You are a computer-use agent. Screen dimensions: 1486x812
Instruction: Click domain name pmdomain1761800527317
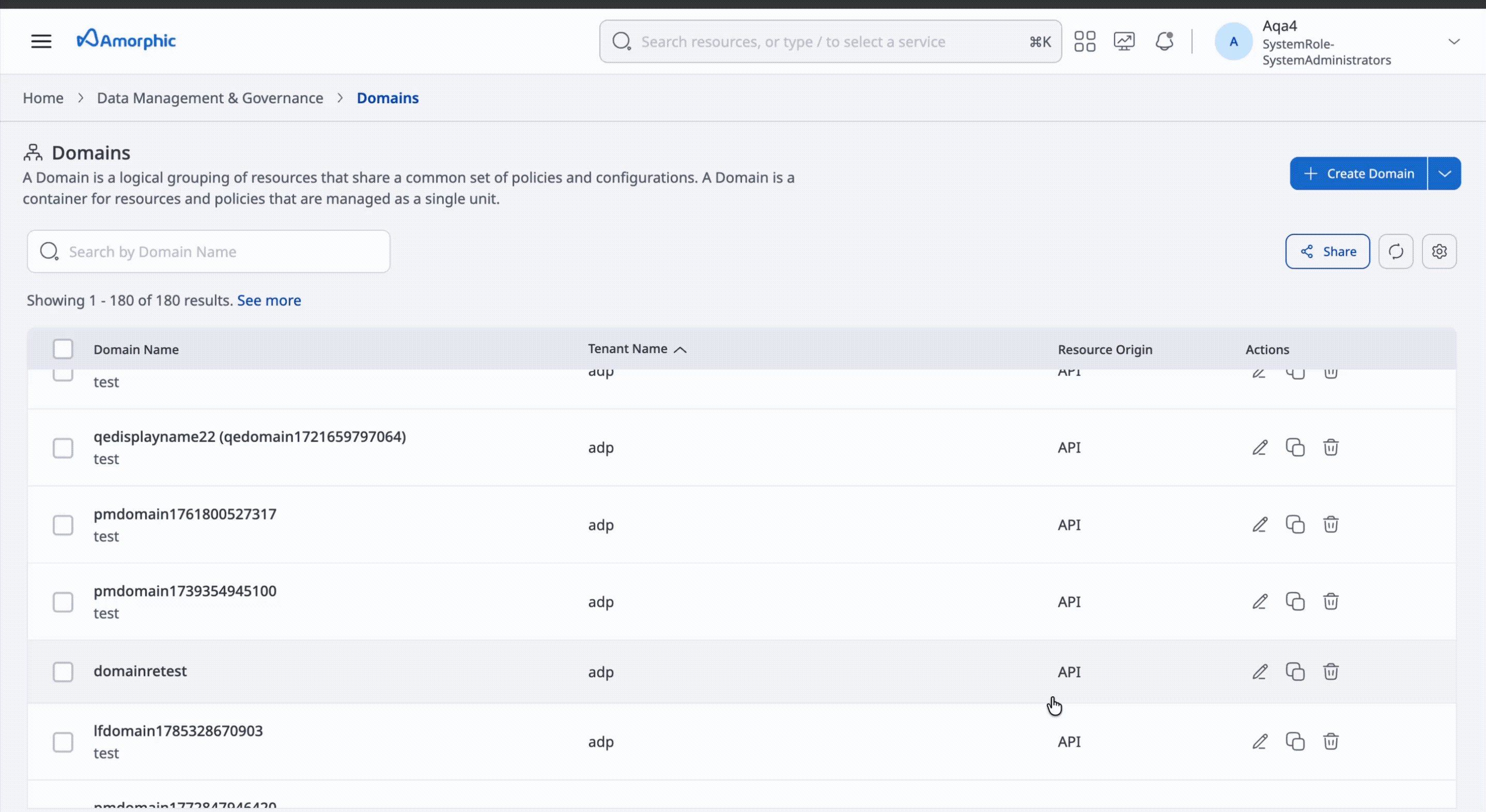tap(185, 514)
